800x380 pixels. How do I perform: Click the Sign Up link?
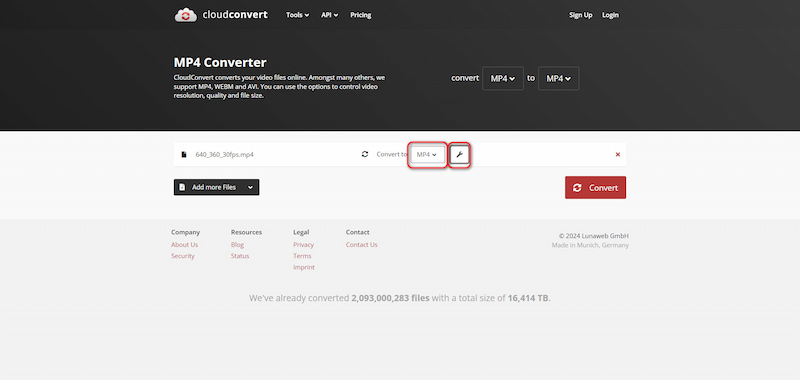tap(581, 15)
